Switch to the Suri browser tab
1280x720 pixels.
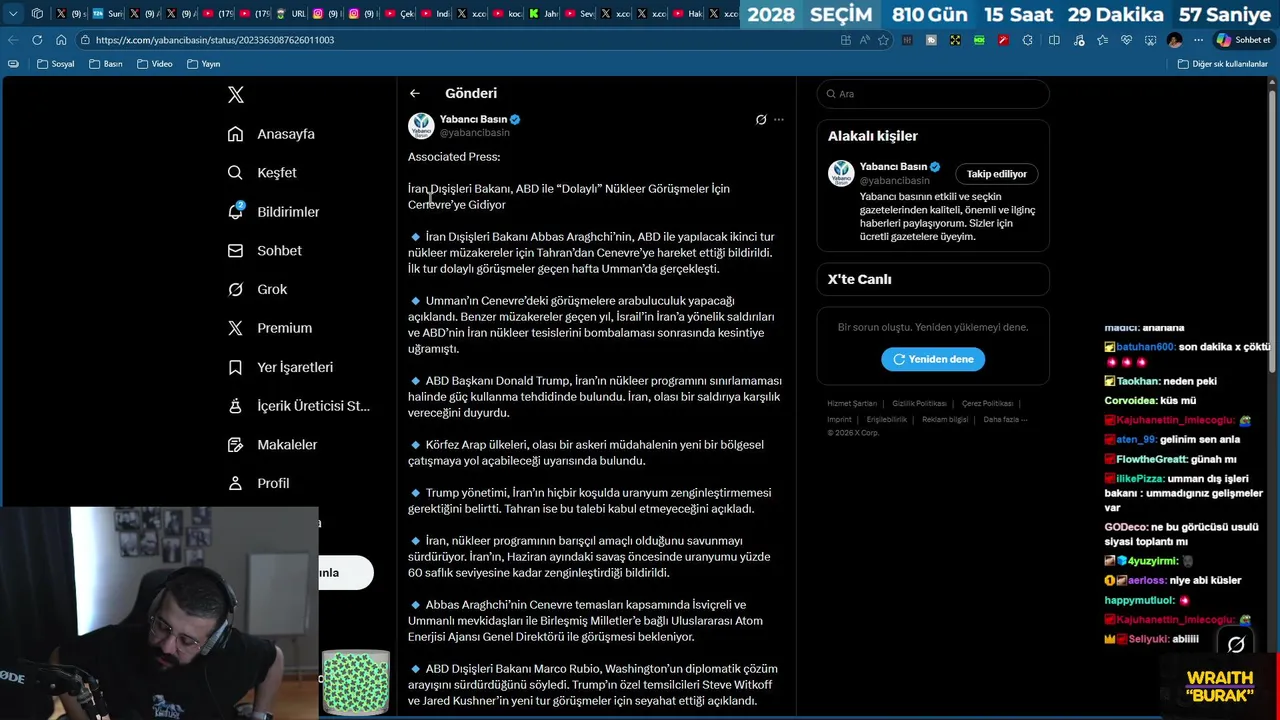point(107,14)
